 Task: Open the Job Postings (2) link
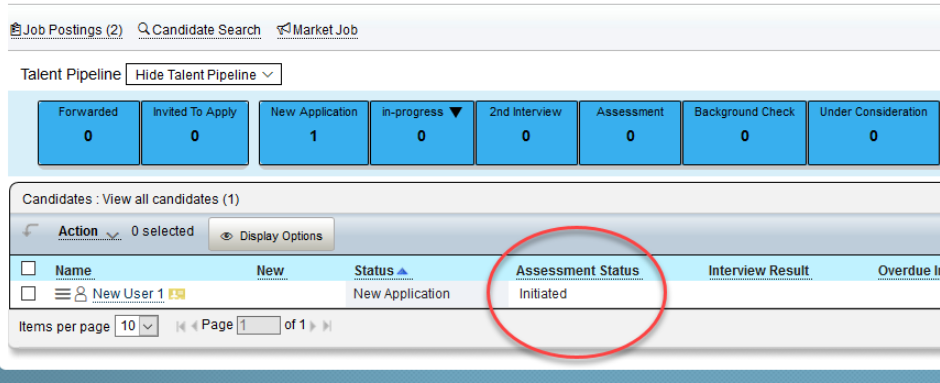[67, 30]
